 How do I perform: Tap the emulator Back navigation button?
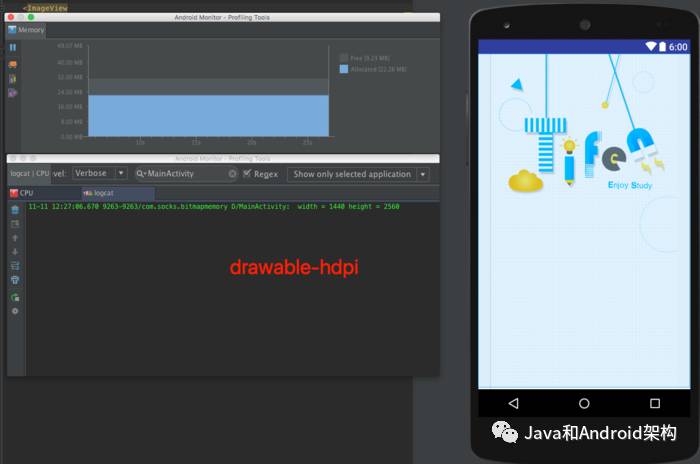tap(513, 403)
